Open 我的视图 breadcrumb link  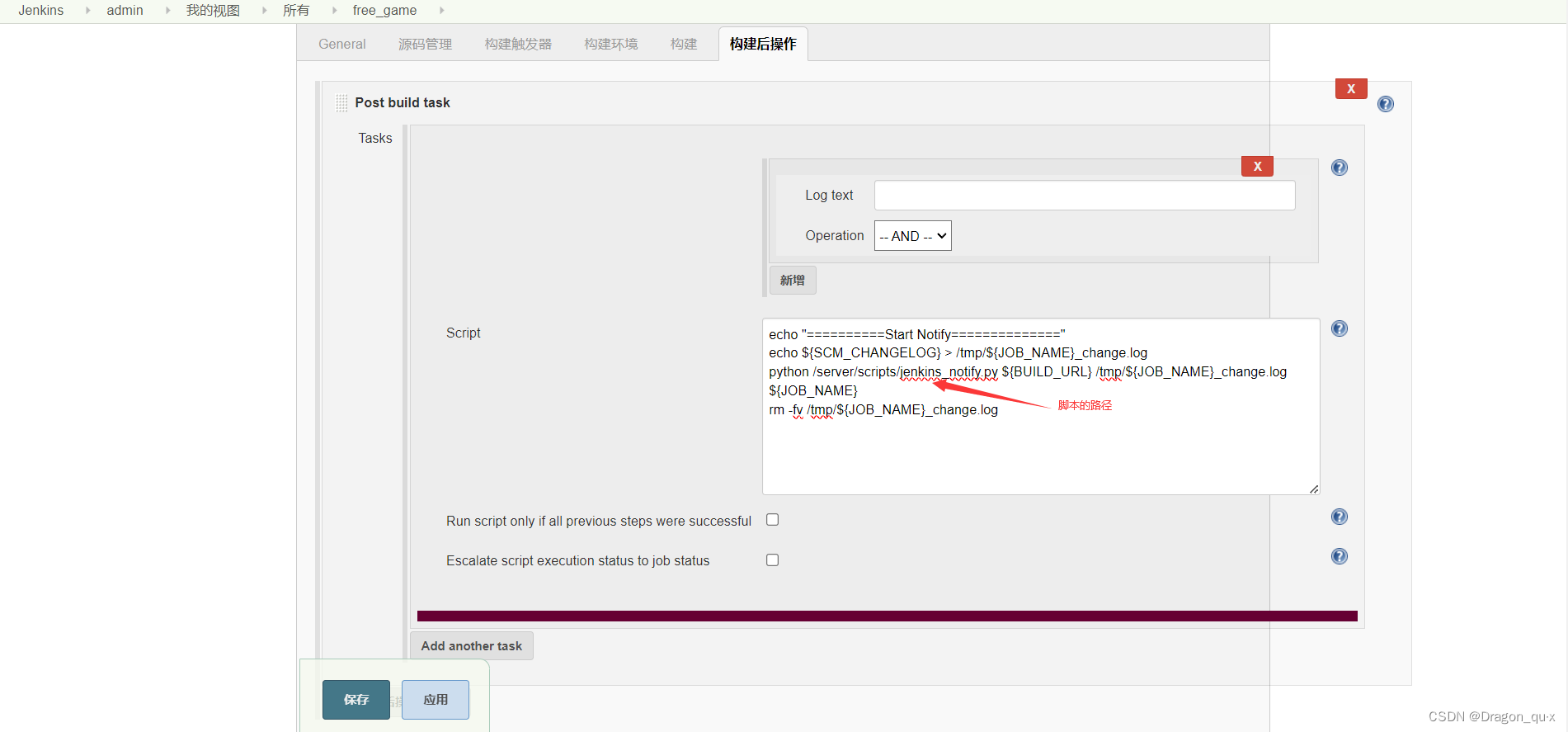pos(213,11)
